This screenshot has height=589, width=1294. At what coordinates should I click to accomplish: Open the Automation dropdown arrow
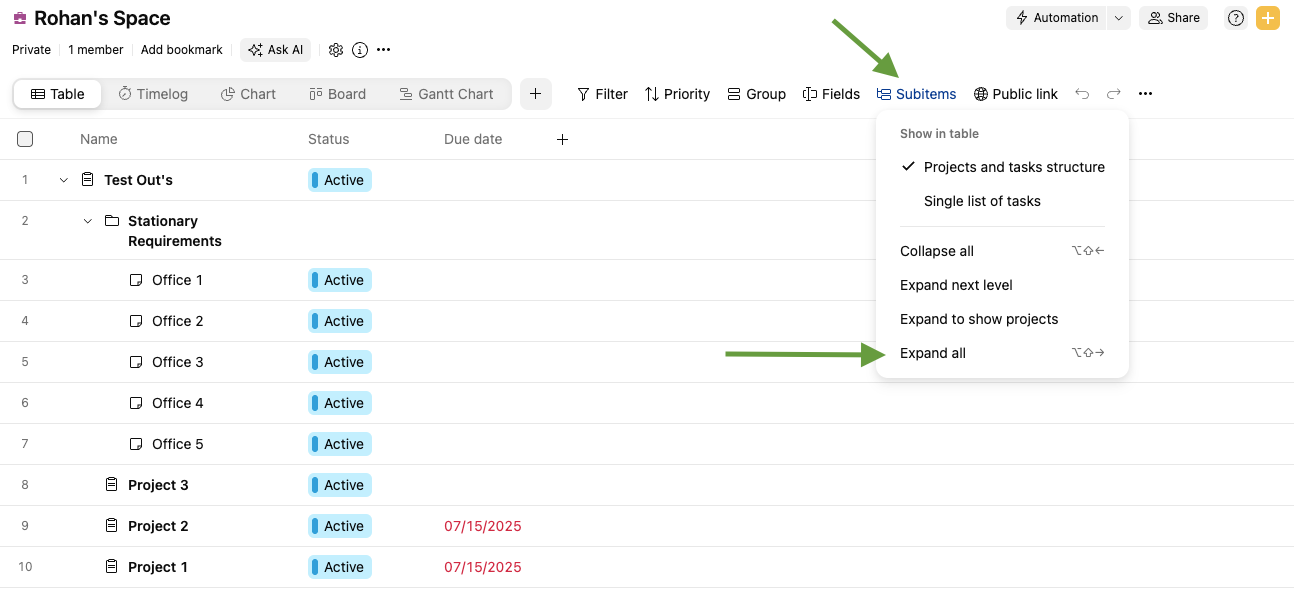tap(1119, 18)
